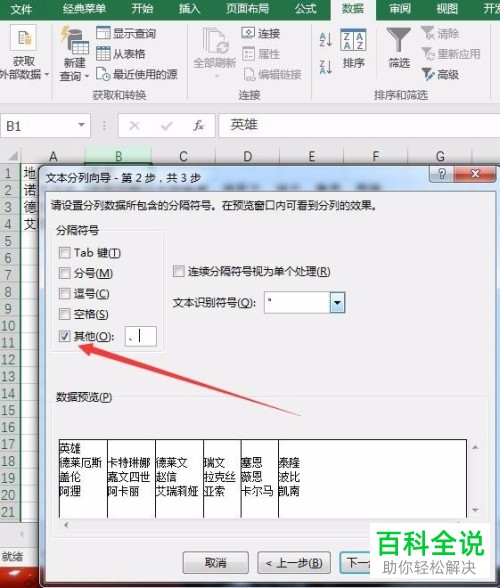Image resolution: width=500 pixels, height=588 pixels.
Task: Switch to the 视图 tab
Action: coord(447,9)
